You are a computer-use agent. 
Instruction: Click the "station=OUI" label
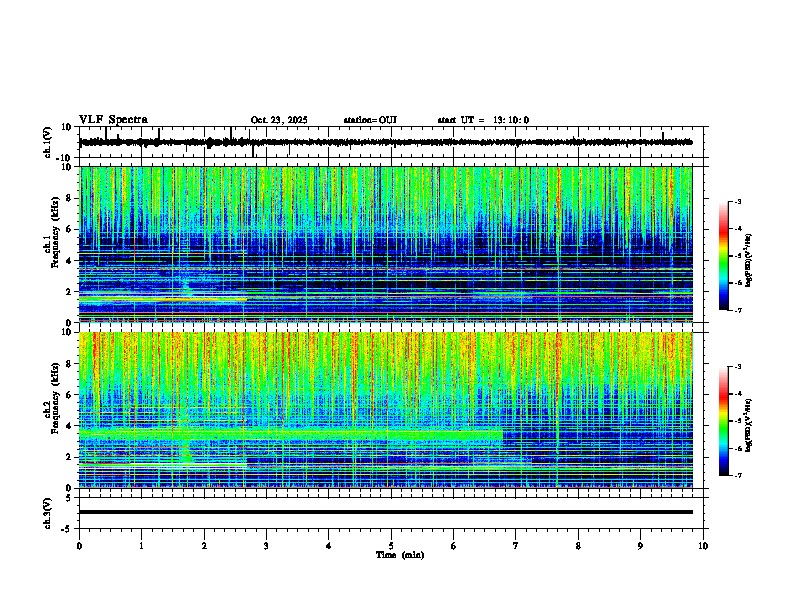point(370,120)
